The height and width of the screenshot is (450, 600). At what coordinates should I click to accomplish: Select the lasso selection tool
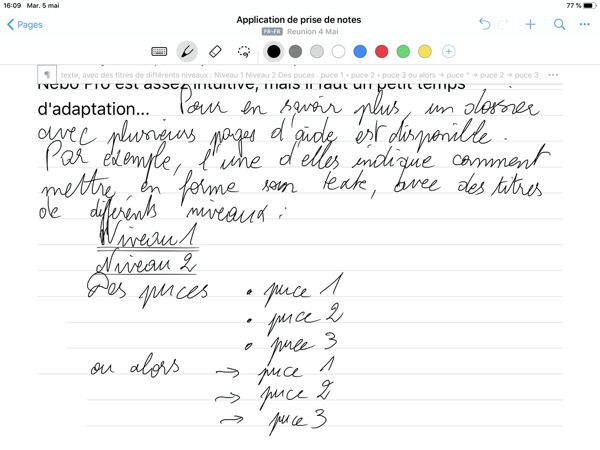(243, 51)
